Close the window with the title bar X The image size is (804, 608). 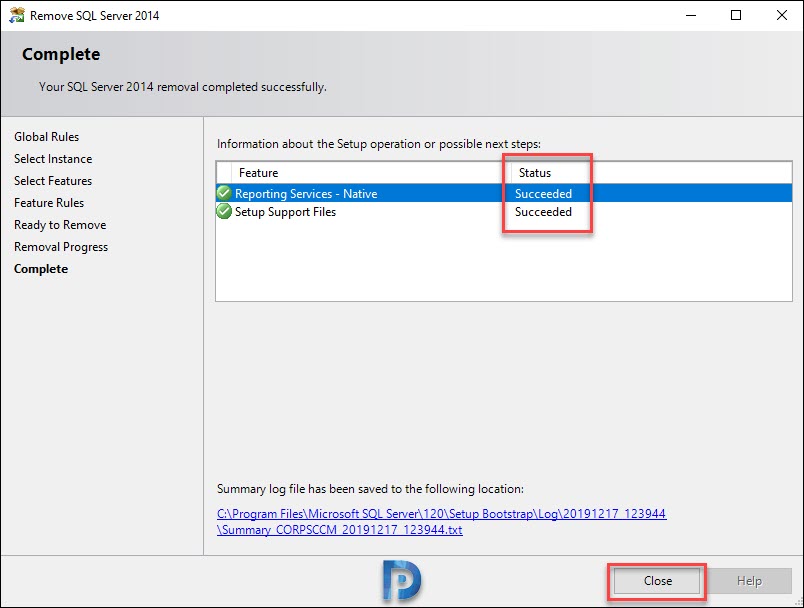[x=781, y=15]
